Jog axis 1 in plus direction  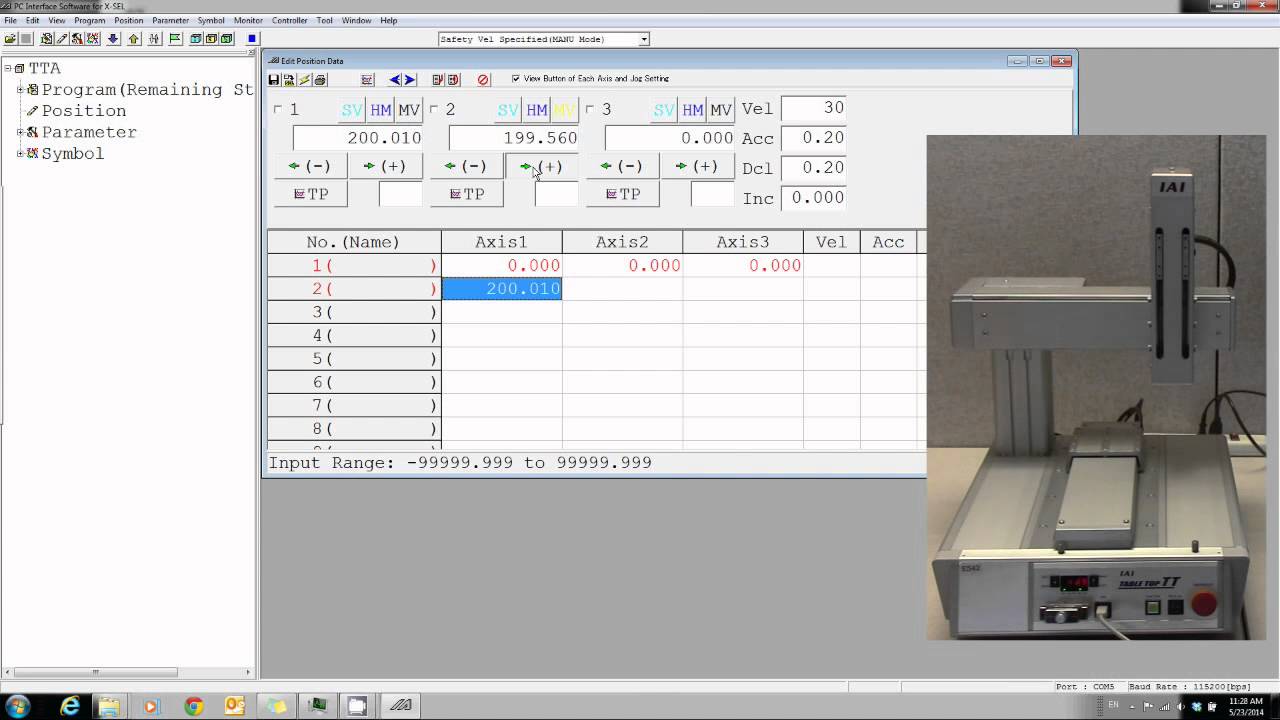(385, 166)
